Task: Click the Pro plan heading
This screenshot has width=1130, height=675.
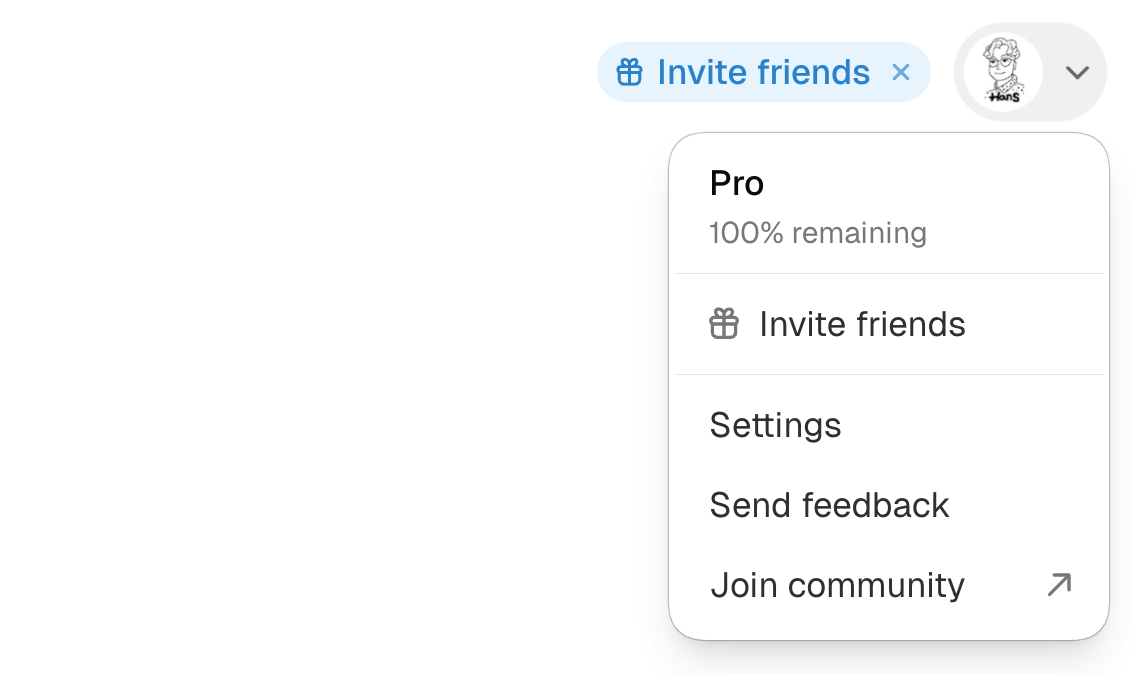Action: (737, 183)
